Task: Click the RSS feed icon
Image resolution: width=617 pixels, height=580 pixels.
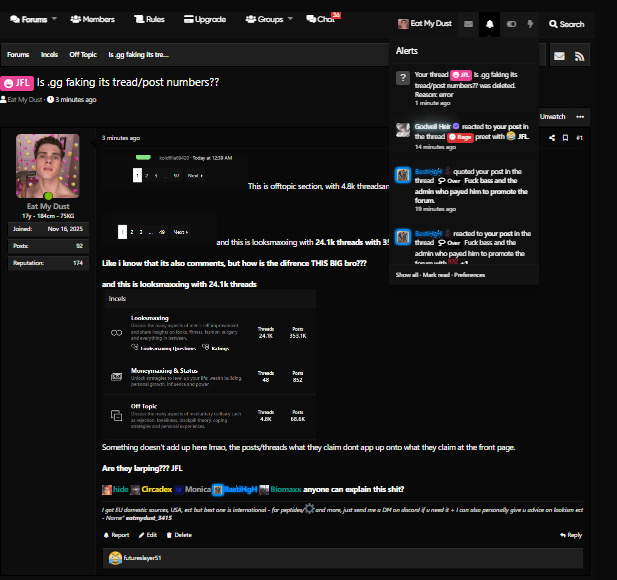Action: (581, 55)
